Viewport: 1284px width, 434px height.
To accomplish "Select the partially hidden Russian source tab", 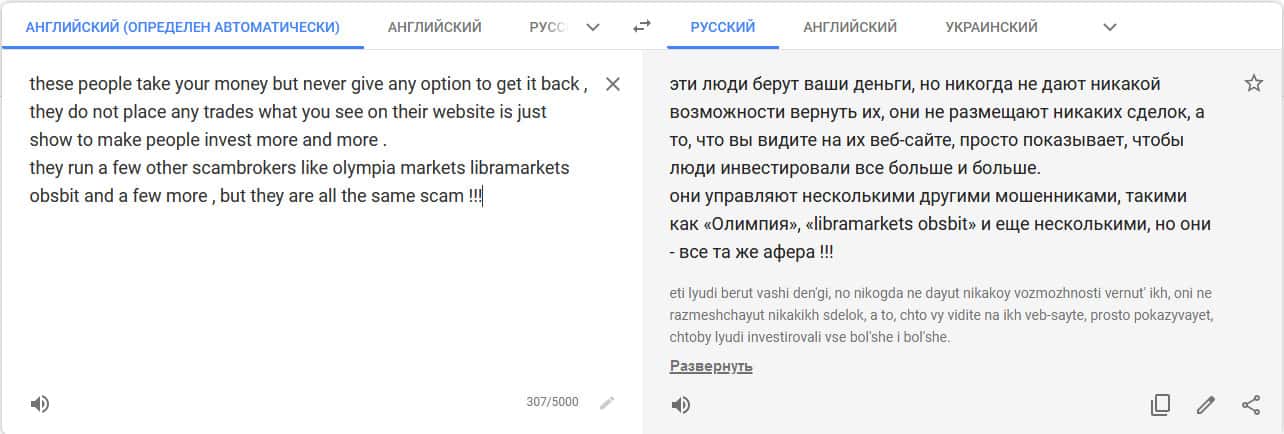I will tap(547, 27).
